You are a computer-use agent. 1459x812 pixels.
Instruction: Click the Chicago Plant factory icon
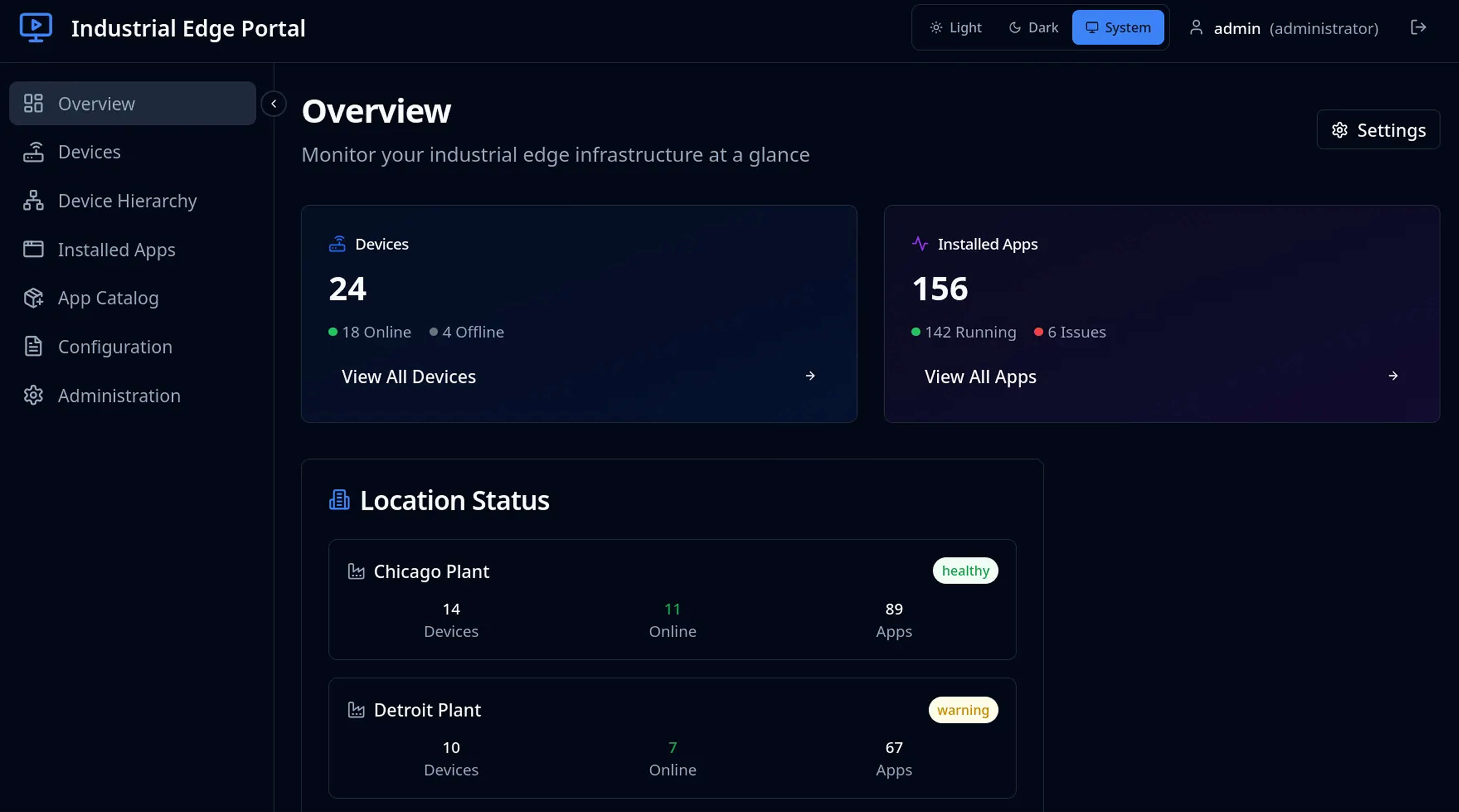356,571
